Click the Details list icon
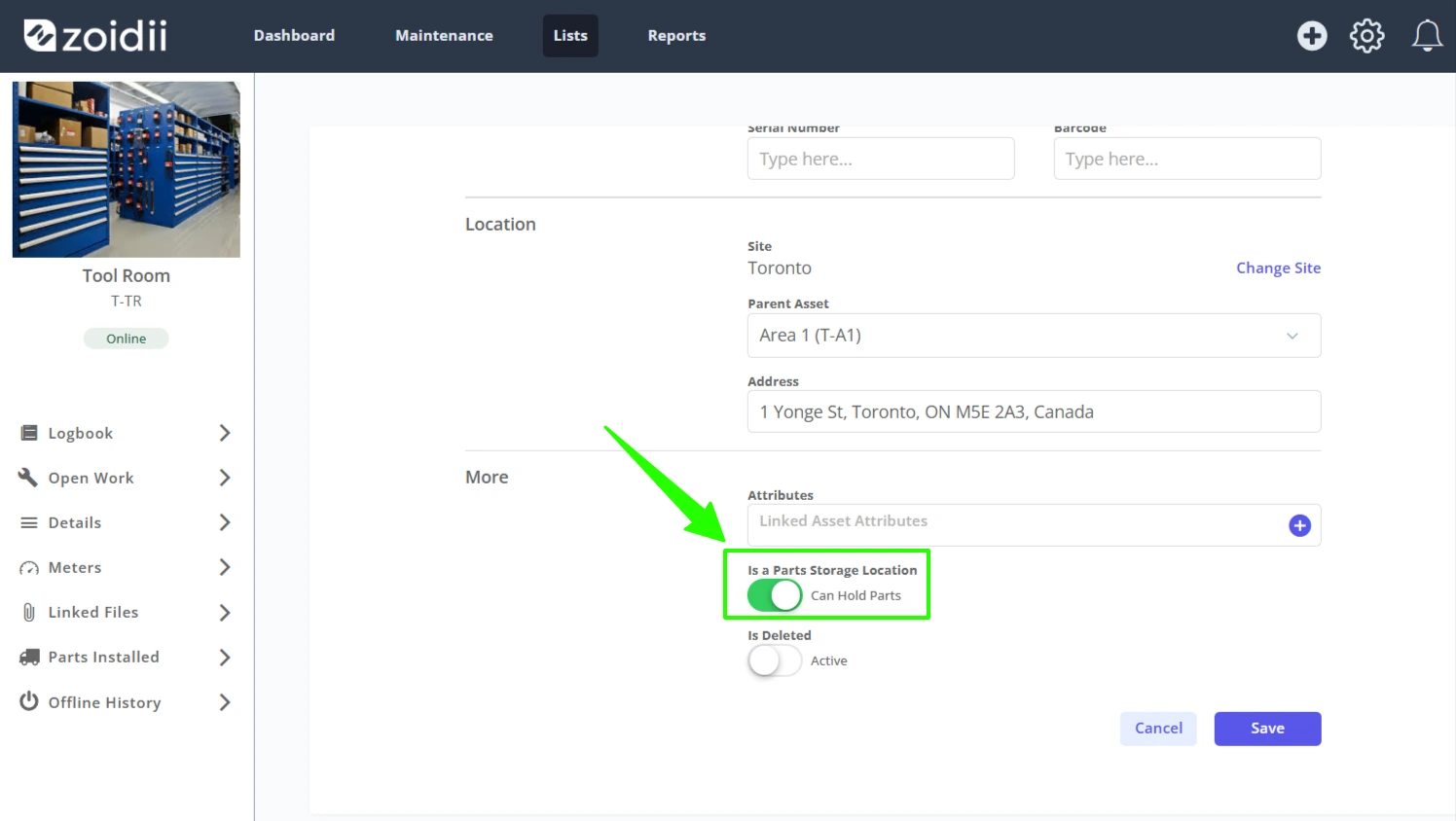The image size is (1456, 821). click(x=29, y=522)
